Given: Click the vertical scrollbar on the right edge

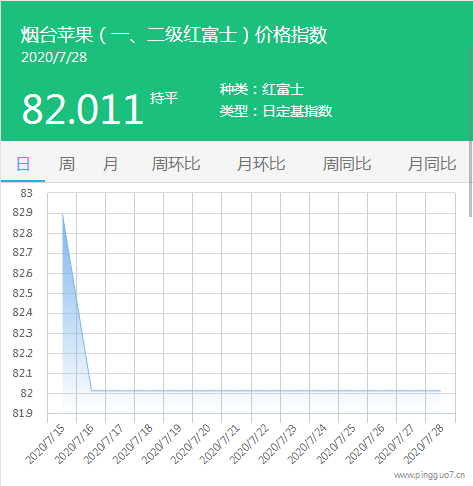Looking at the screenshot, I should click(471, 131).
